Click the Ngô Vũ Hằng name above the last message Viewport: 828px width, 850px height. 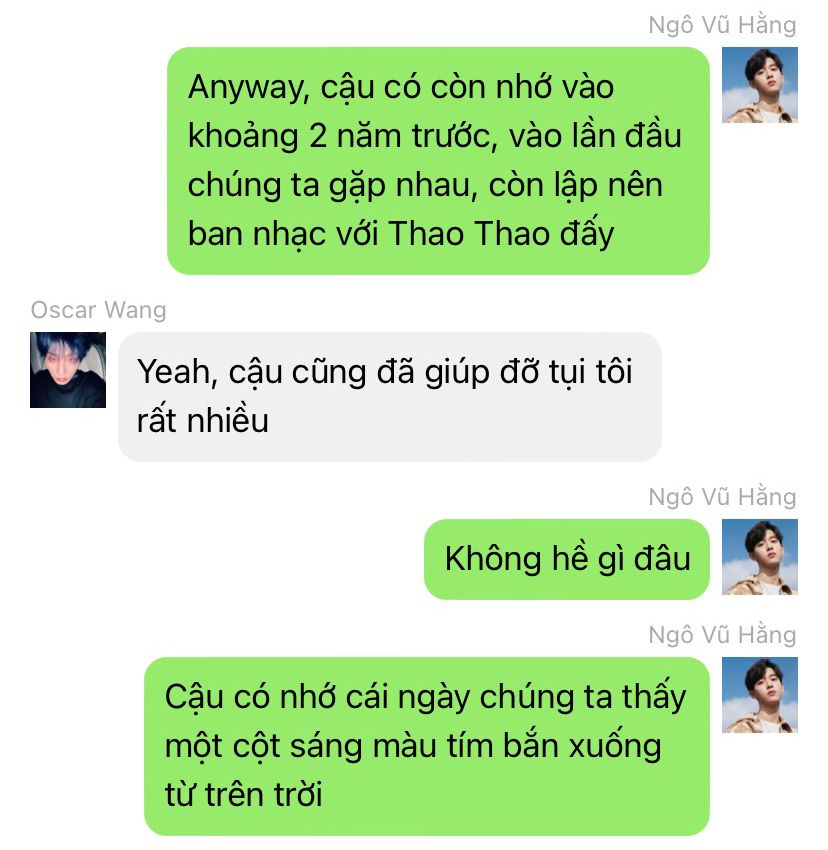tap(722, 635)
